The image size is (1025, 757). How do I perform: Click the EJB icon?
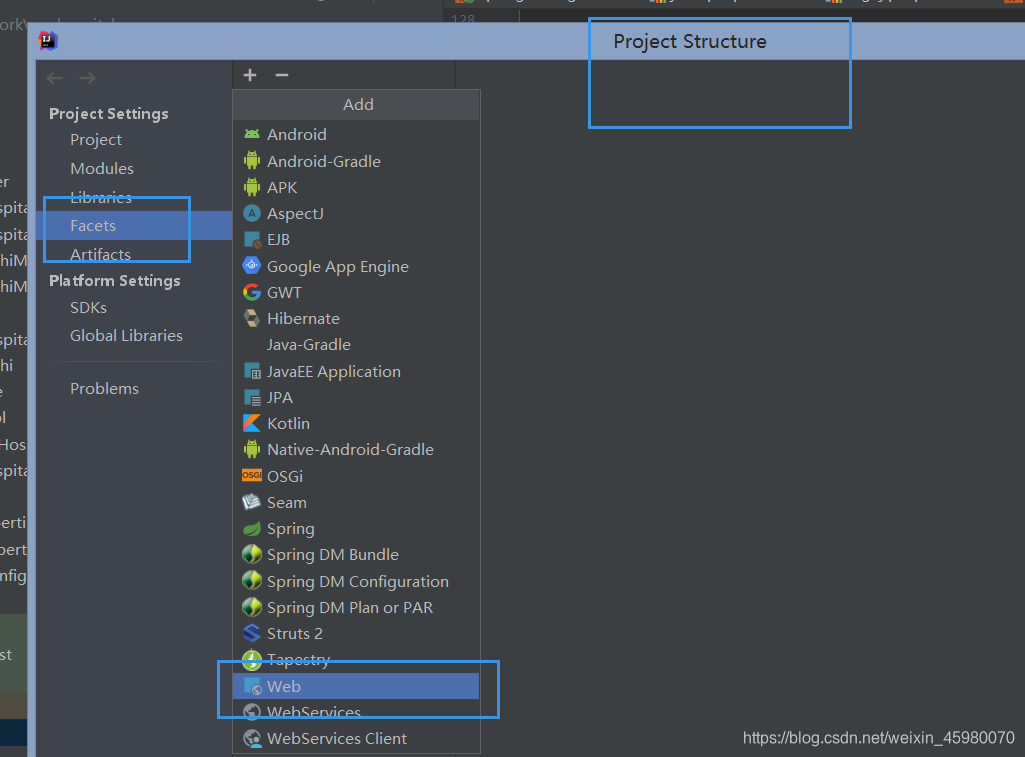(252, 239)
